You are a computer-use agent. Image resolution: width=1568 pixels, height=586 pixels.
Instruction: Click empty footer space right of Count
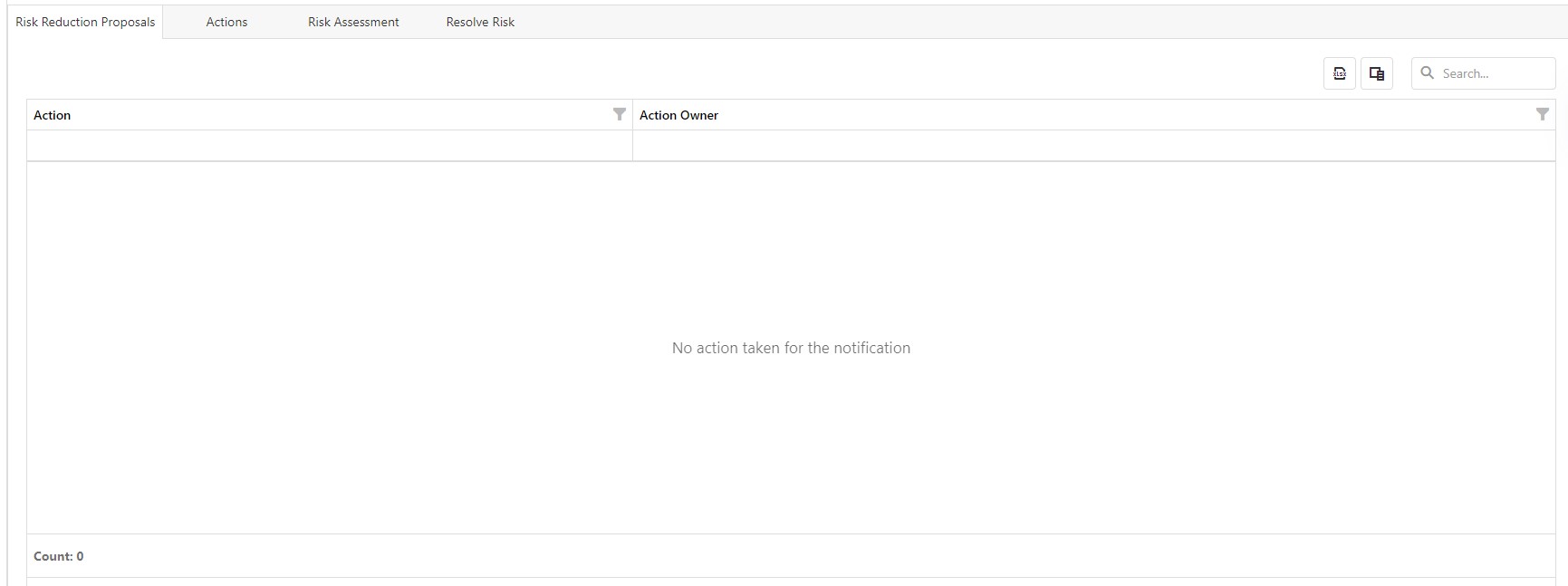click(815, 556)
